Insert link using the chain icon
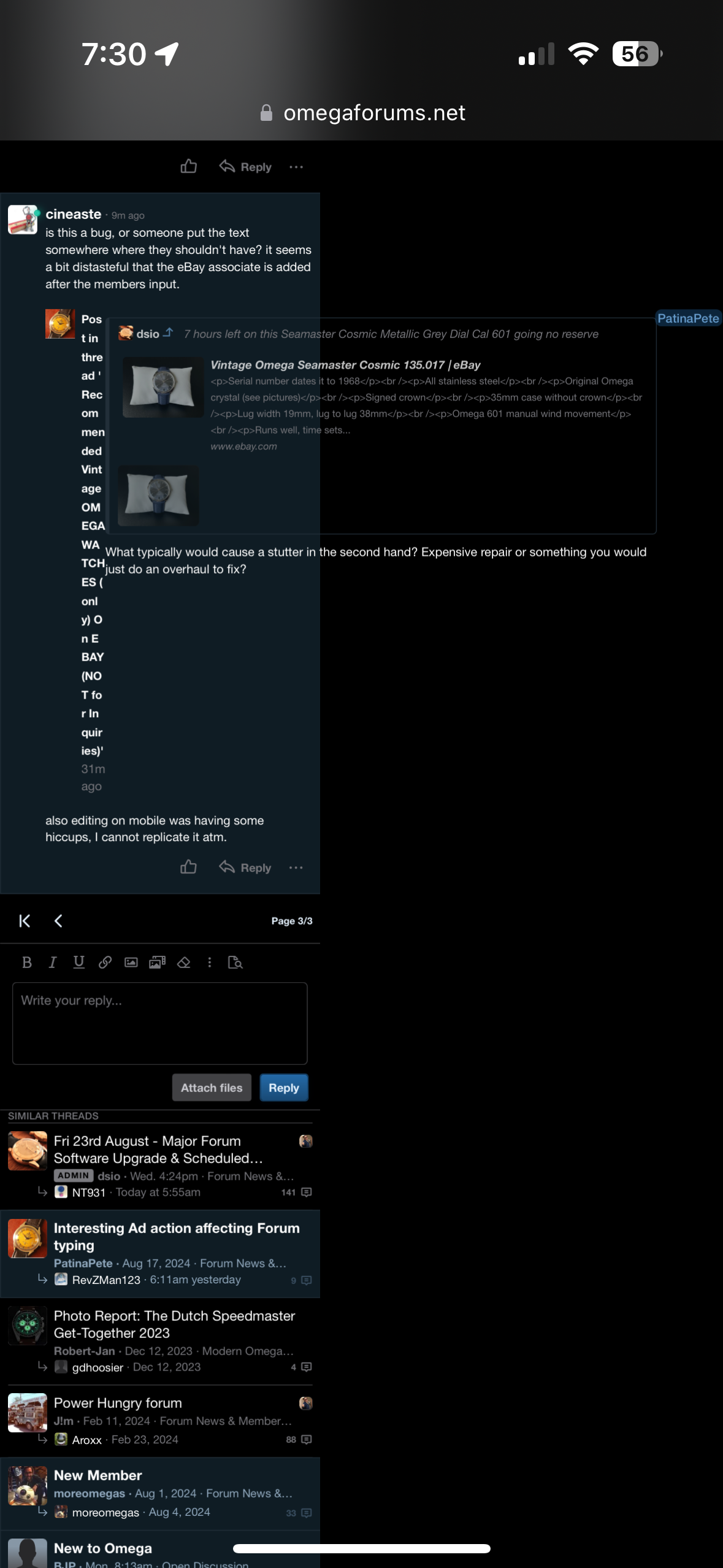Image resolution: width=723 pixels, height=1568 pixels. click(105, 962)
